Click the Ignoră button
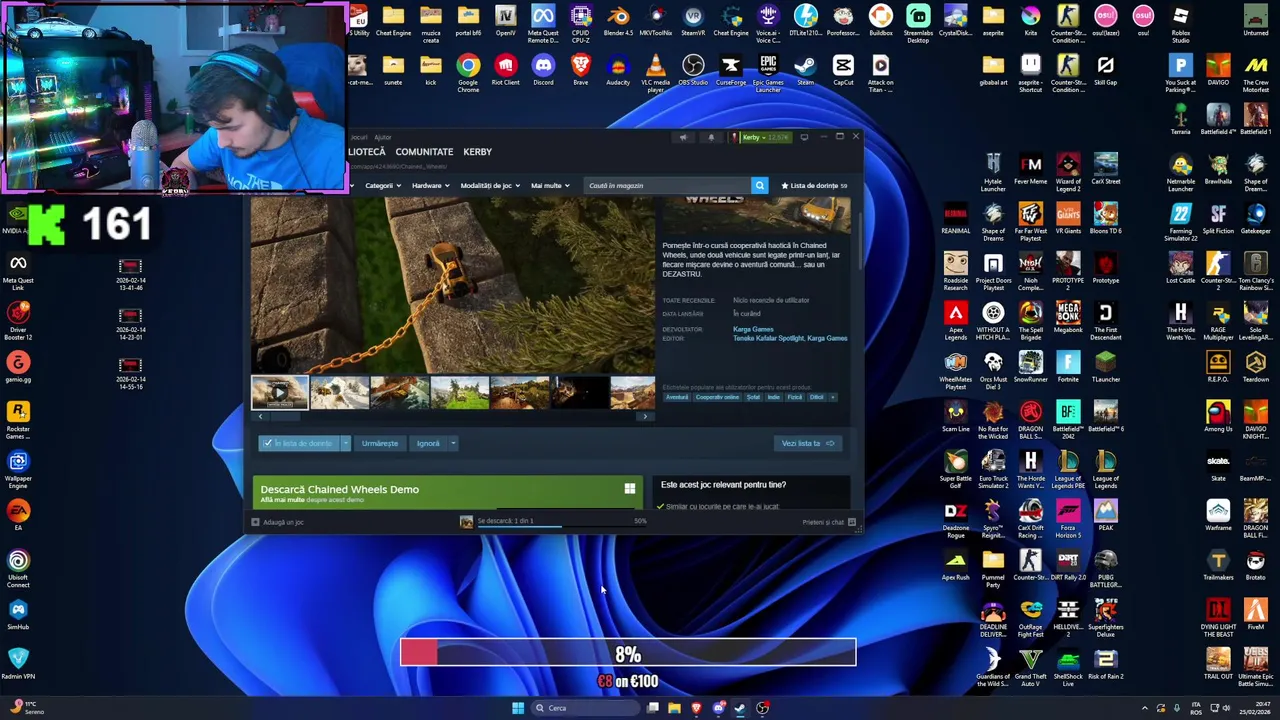 click(428, 443)
